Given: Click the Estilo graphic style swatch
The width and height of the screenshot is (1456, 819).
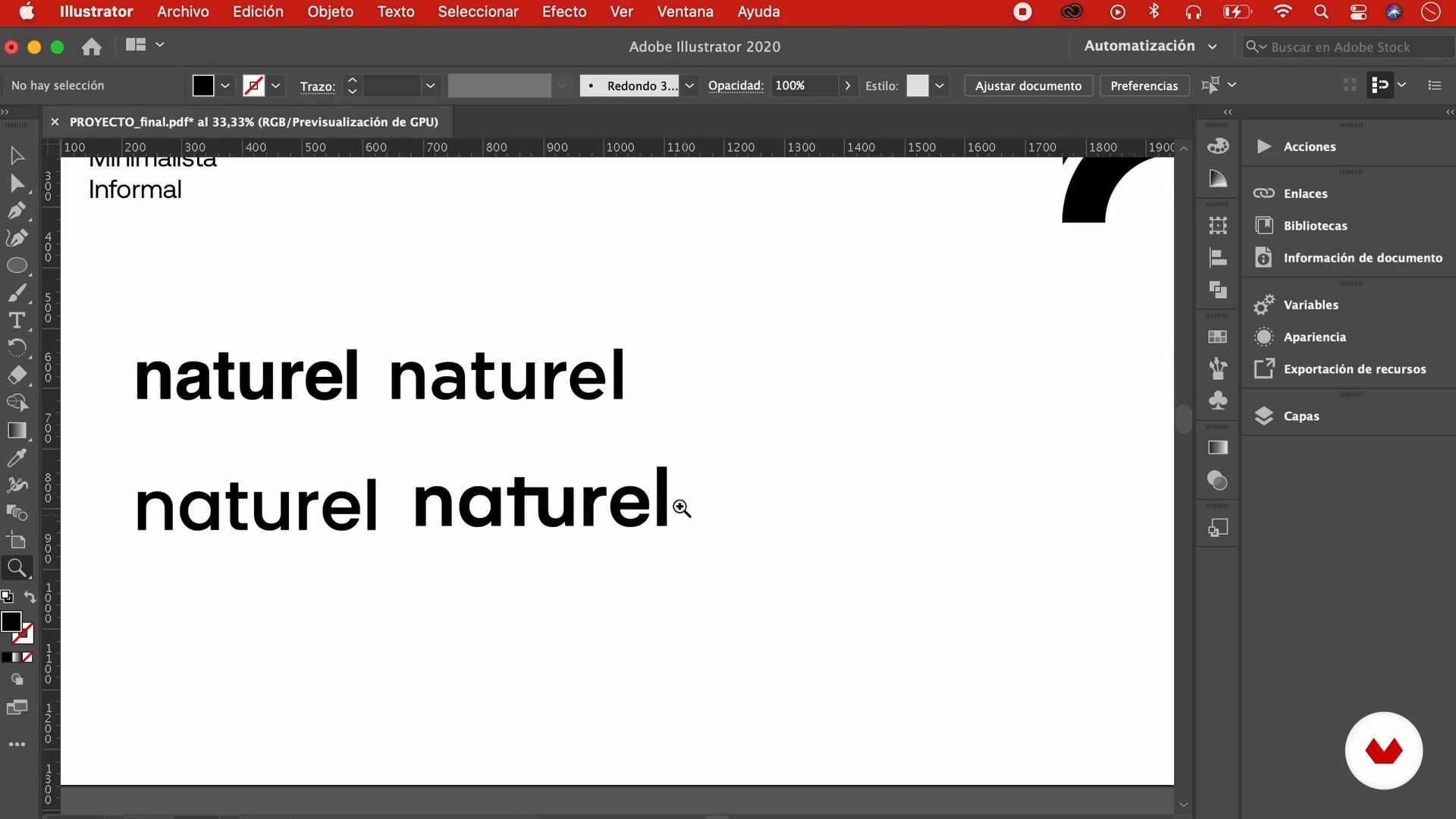Looking at the screenshot, I should click(x=918, y=86).
